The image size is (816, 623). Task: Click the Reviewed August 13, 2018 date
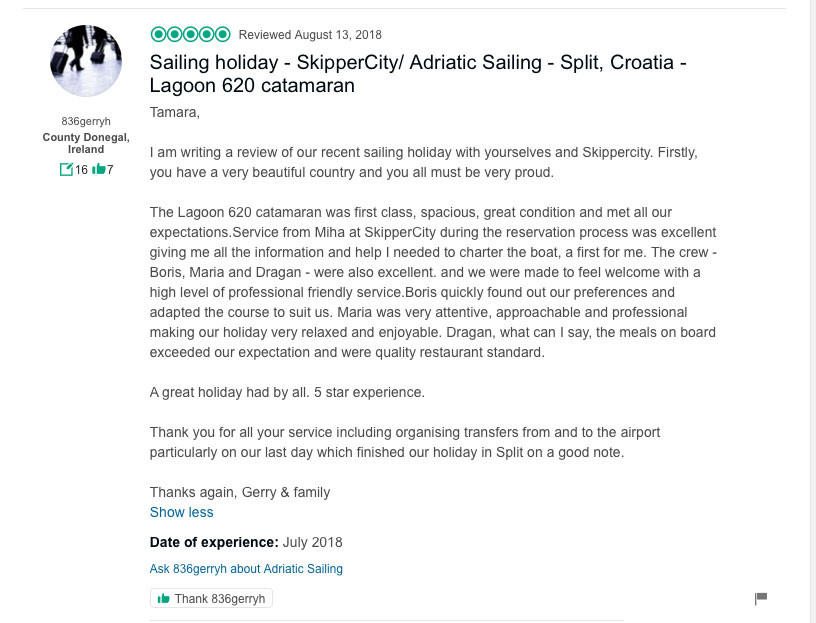point(310,35)
